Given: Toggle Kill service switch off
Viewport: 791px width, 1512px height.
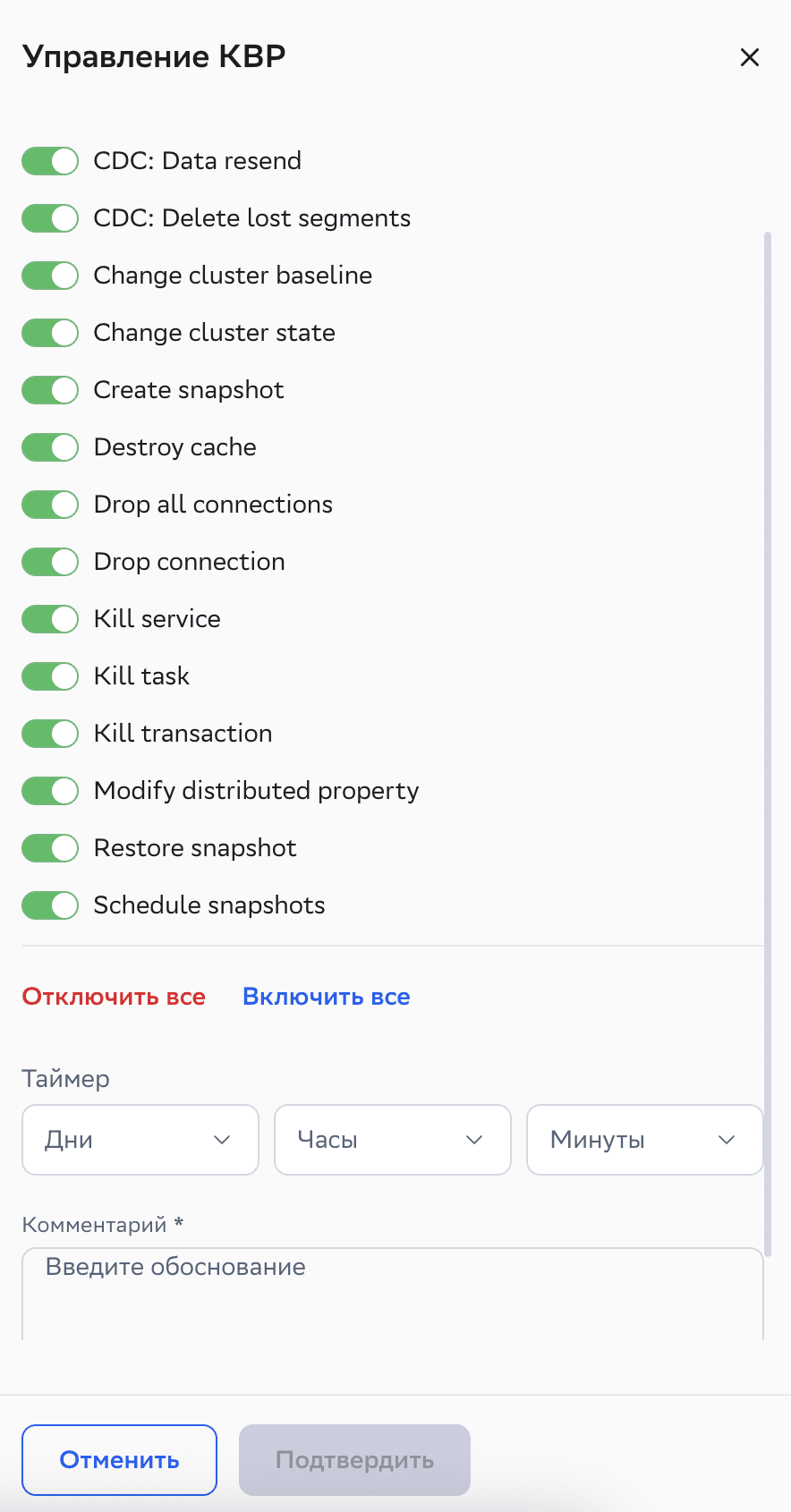Looking at the screenshot, I should coord(50,619).
